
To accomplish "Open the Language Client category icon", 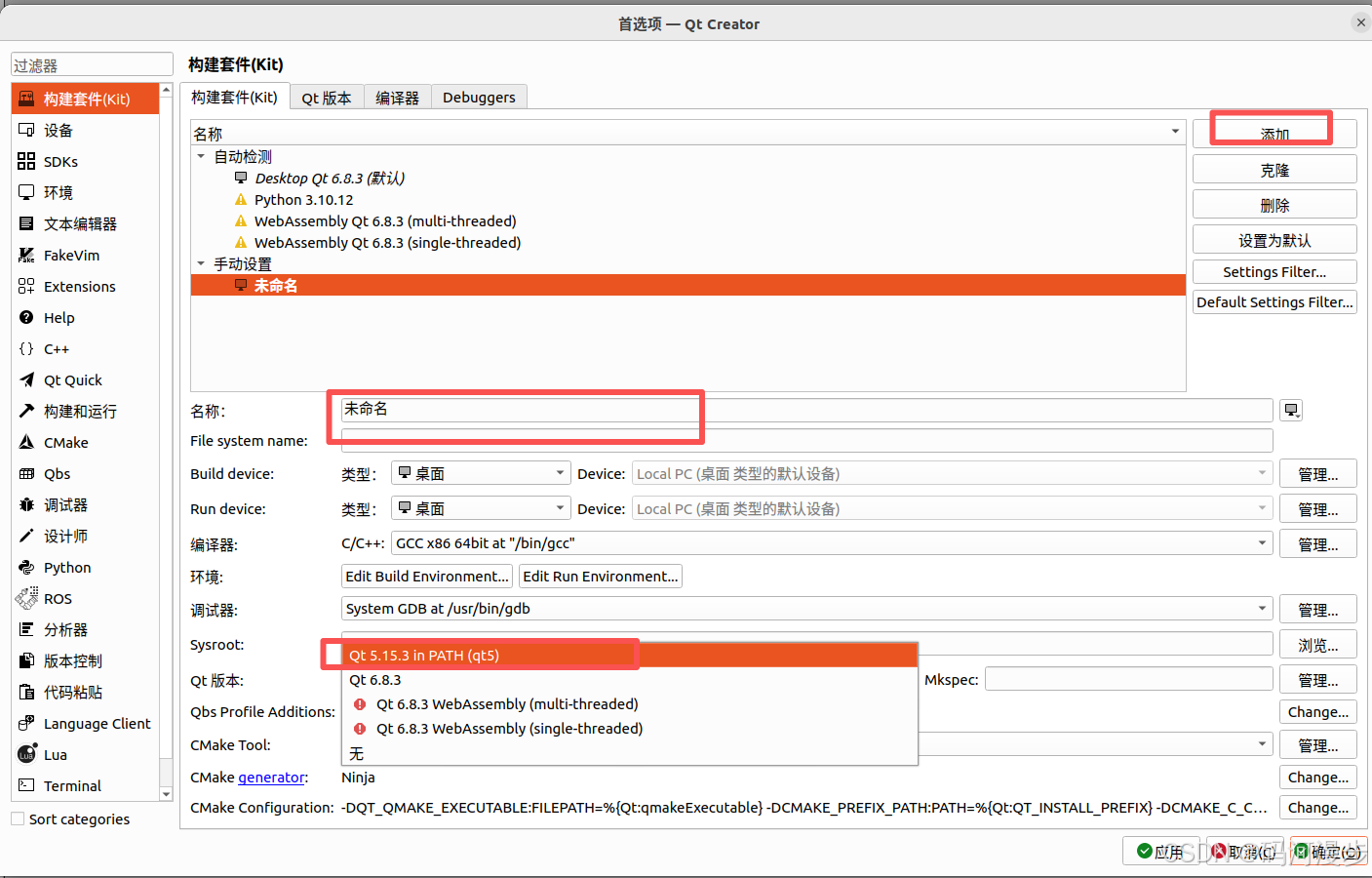I will [x=26, y=723].
